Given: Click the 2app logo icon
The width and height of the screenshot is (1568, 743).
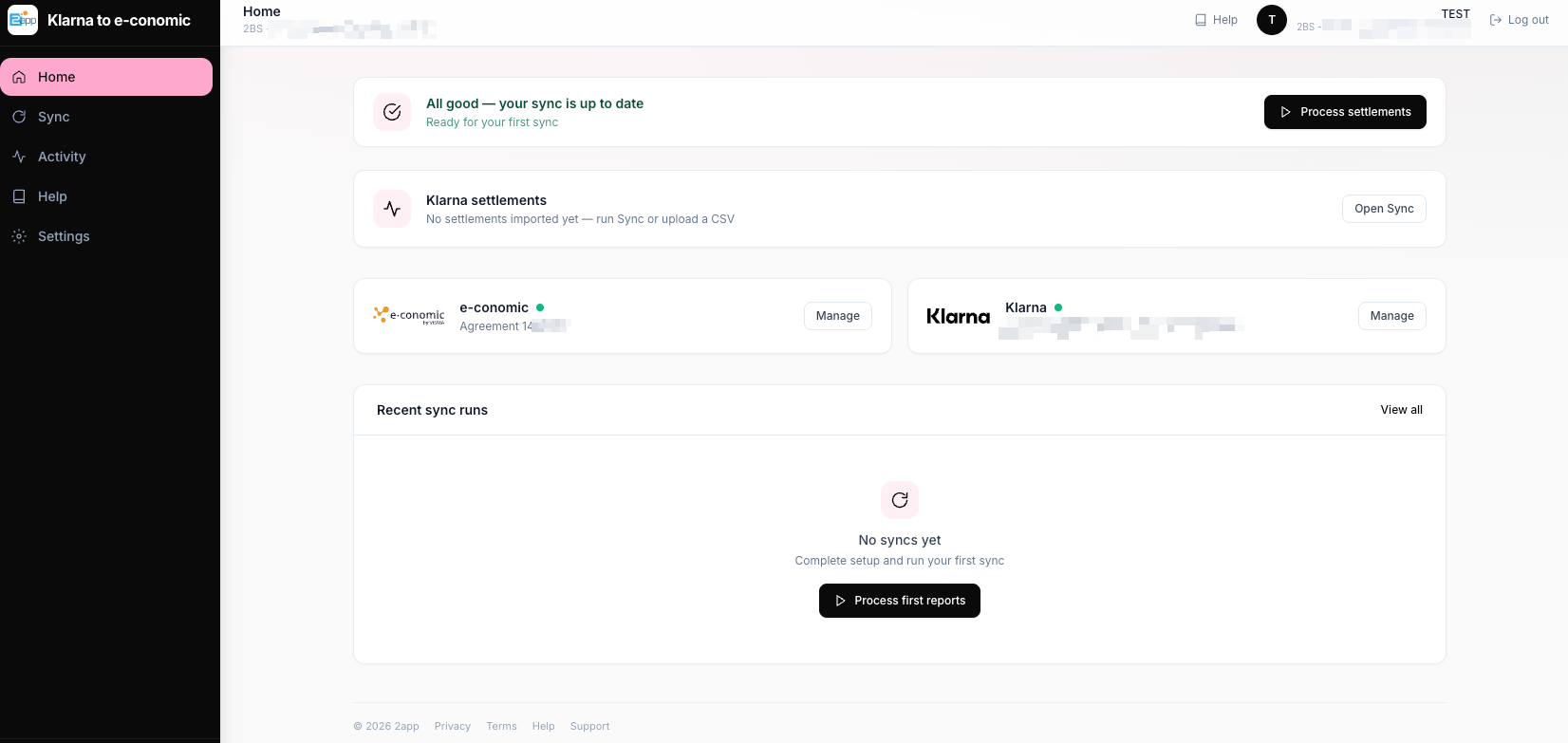Looking at the screenshot, I should pos(23,20).
